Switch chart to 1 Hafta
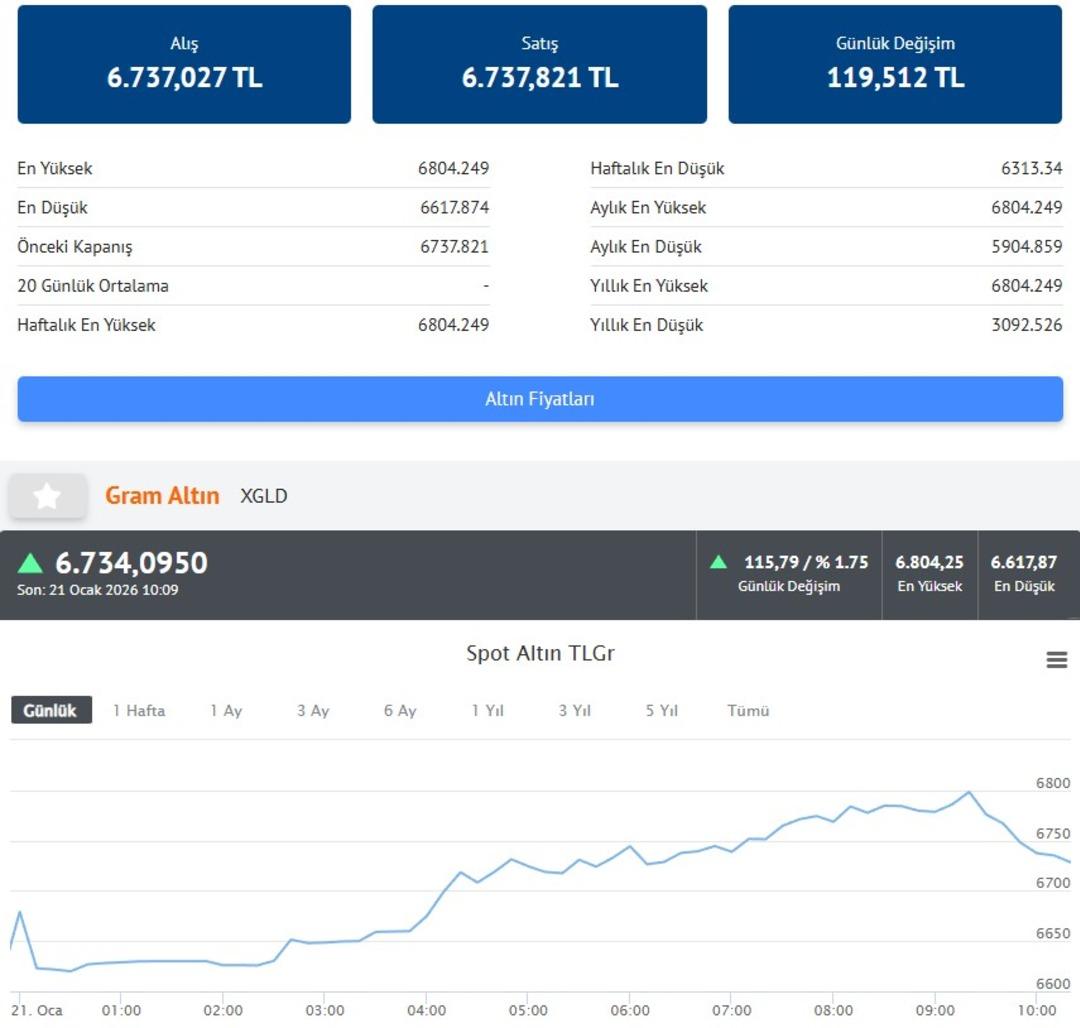Screen dimensions: 1080x1028 [139, 710]
